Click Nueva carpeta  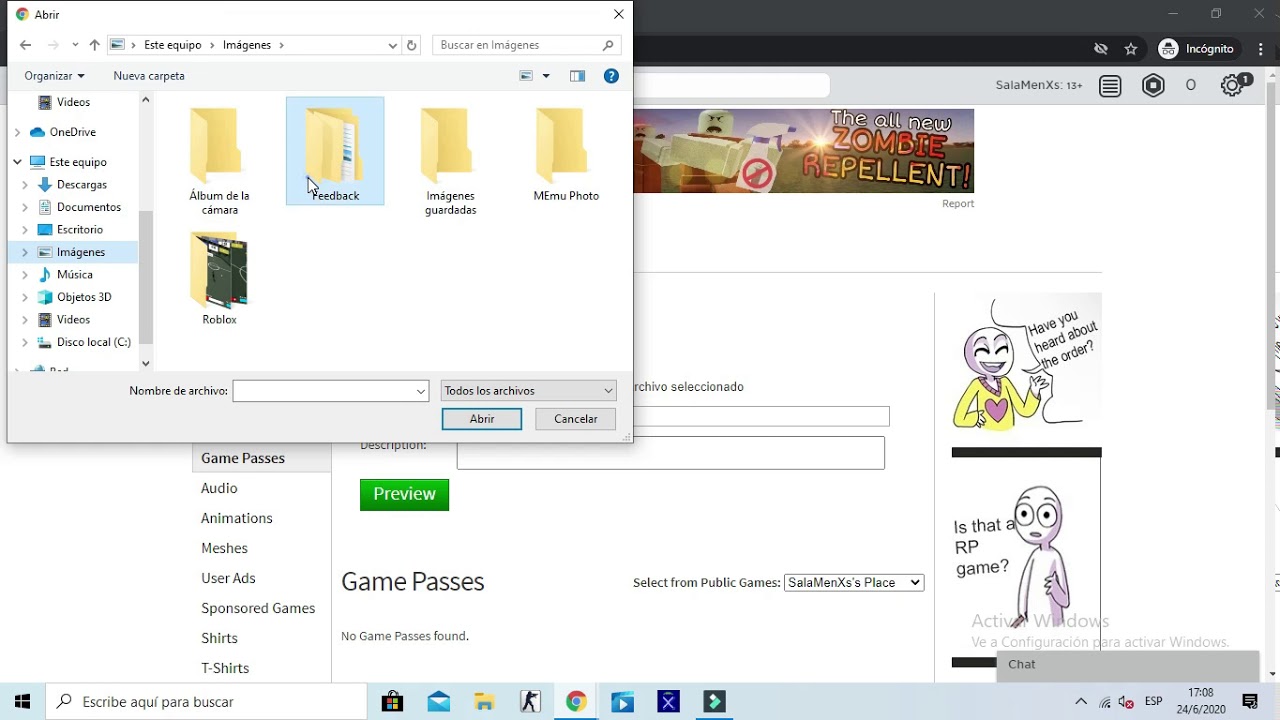click(149, 76)
